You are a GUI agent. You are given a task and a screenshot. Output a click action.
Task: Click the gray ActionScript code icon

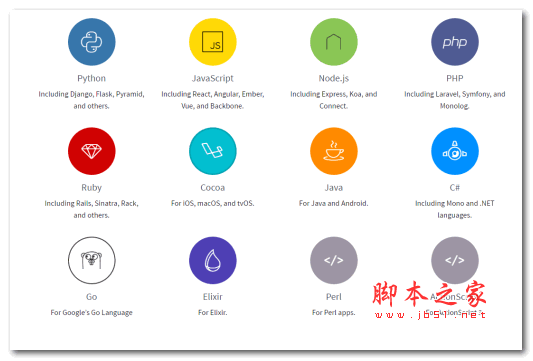454,260
